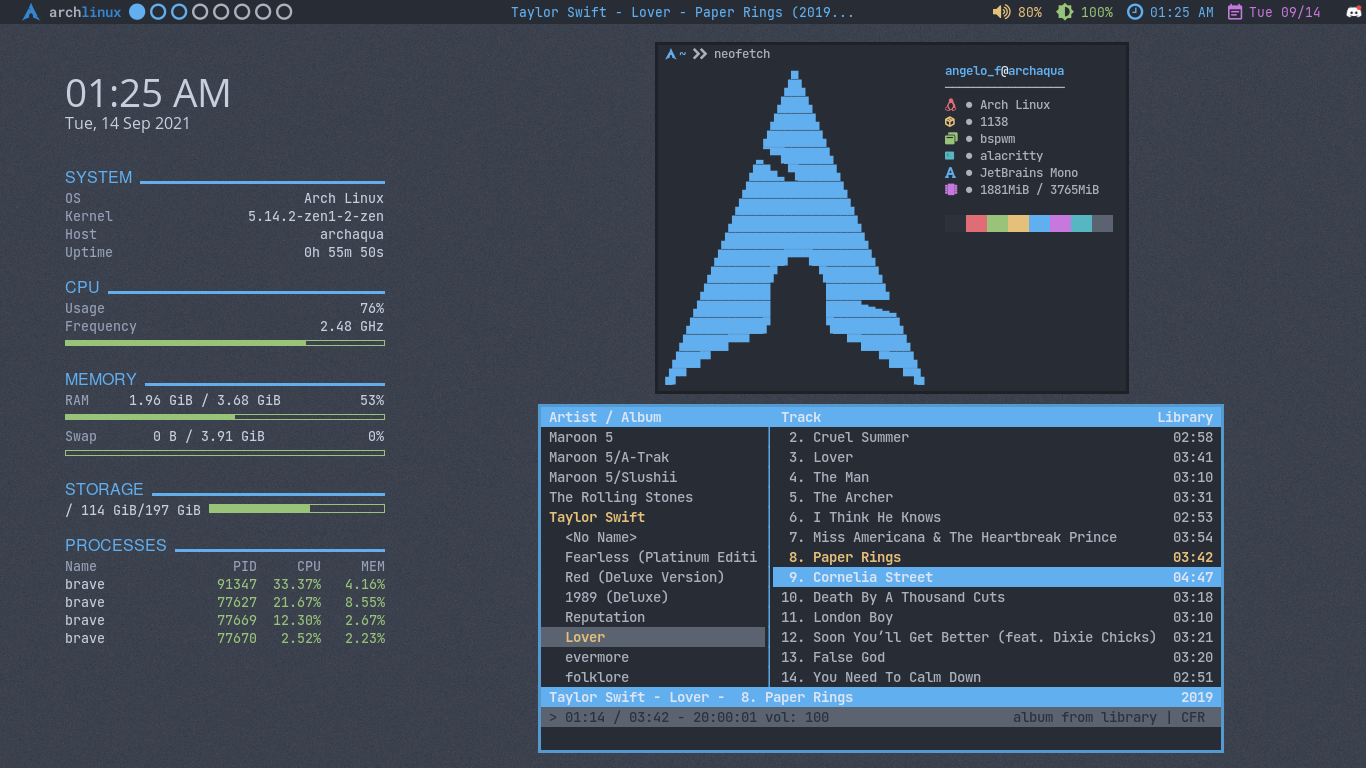Click the 80% volume readout
Screen dimensions: 1366x768
pyautogui.click(x=1030, y=12)
